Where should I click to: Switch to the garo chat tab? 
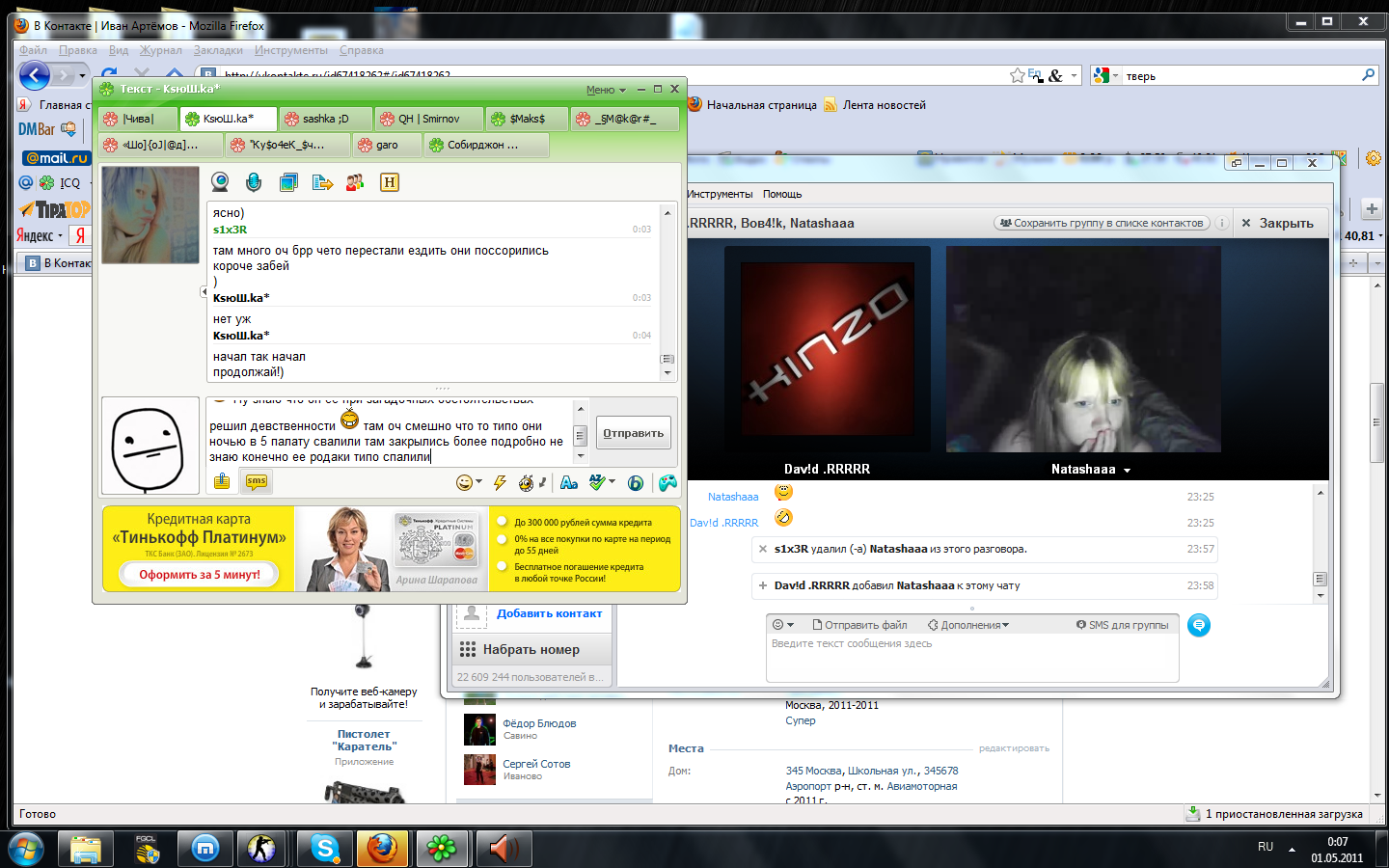click(387, 145)
